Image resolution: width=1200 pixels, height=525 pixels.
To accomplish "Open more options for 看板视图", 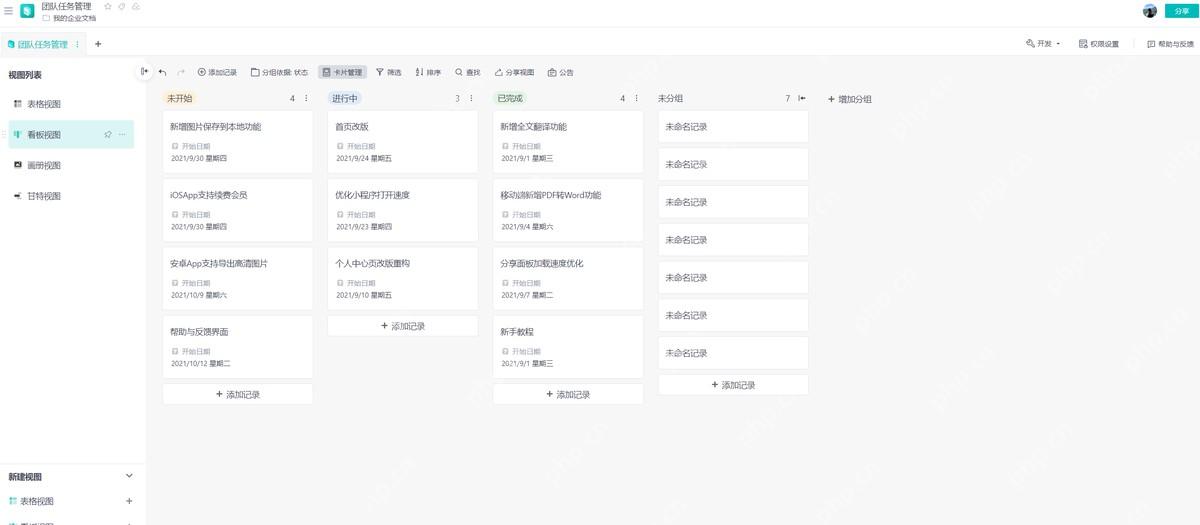I will point(123,134).
